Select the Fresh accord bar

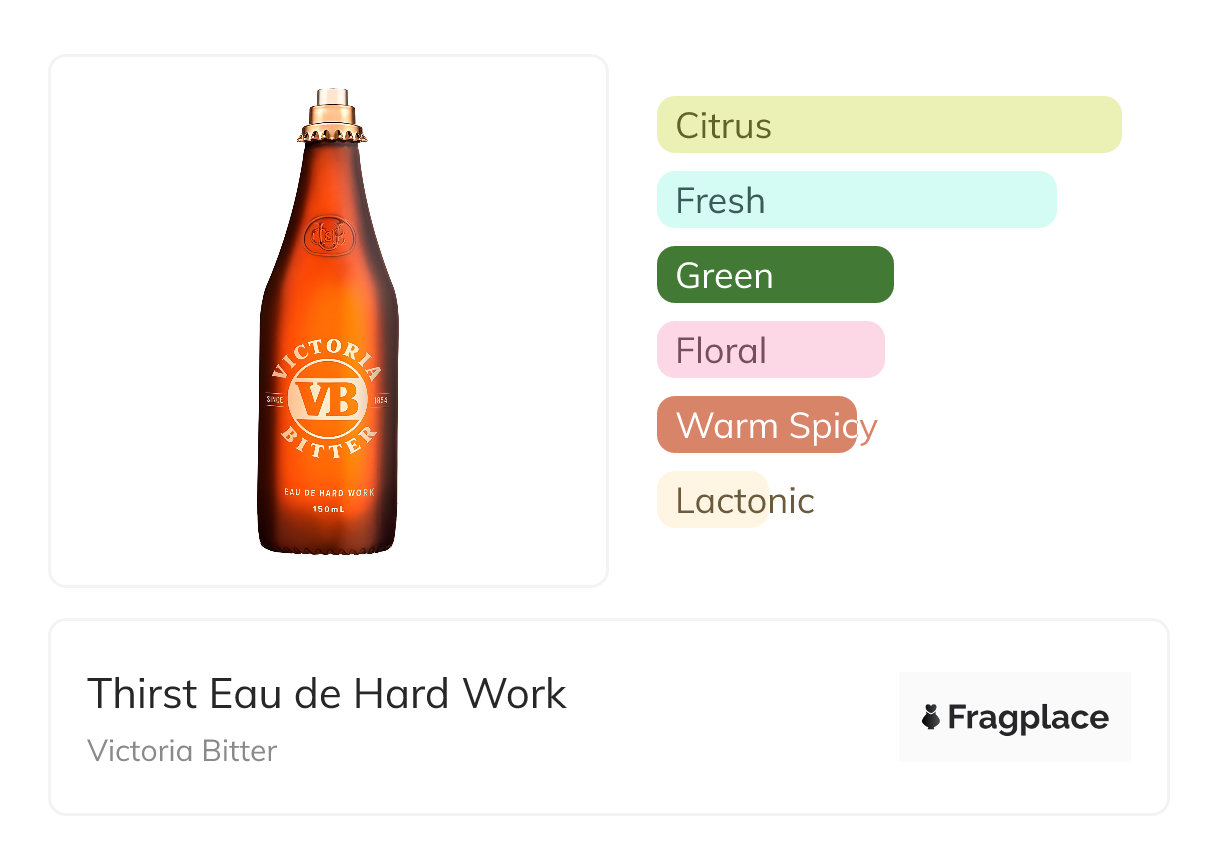[x=856, y=200]
